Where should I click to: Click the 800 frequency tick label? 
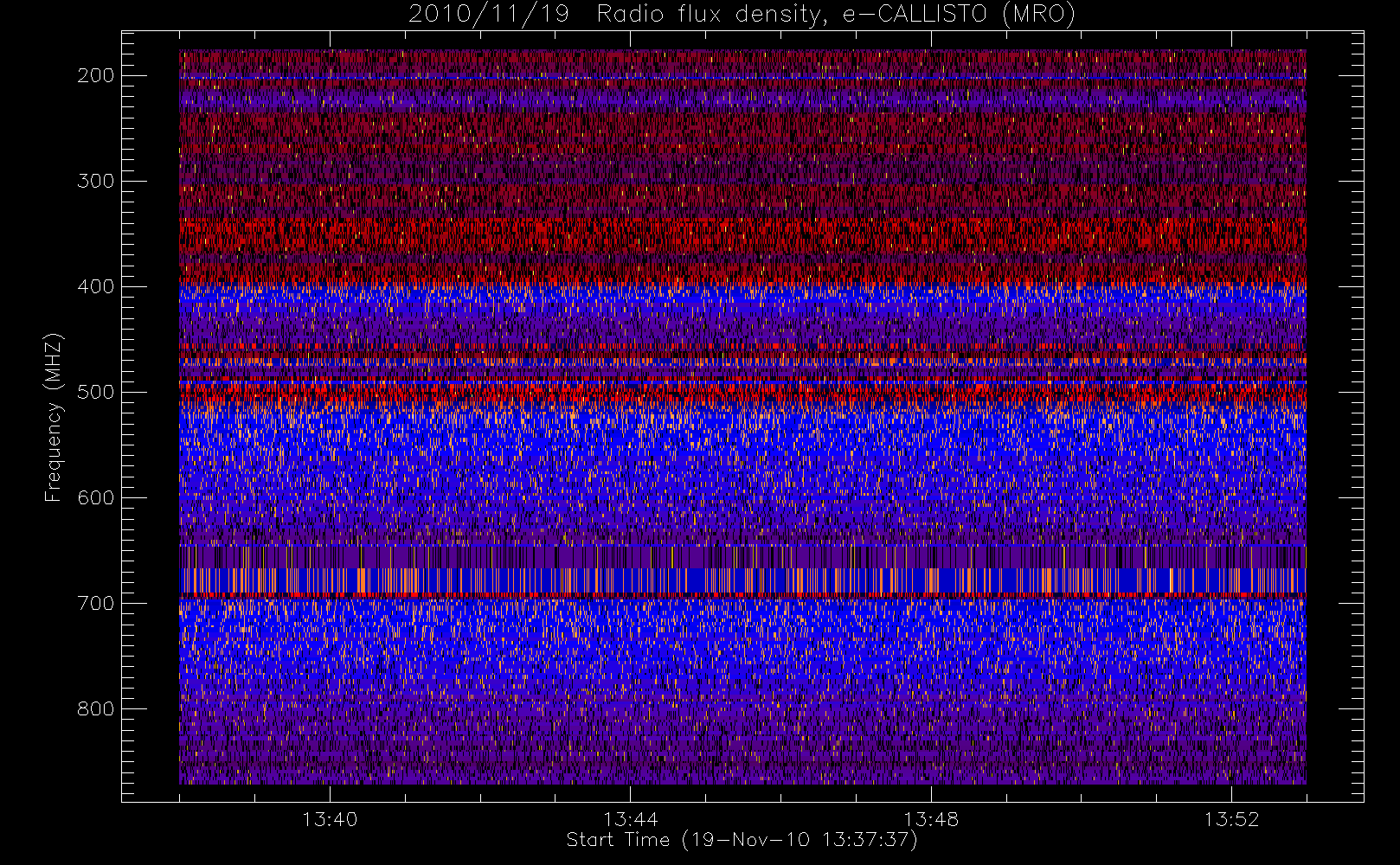(x=96, y=708)
